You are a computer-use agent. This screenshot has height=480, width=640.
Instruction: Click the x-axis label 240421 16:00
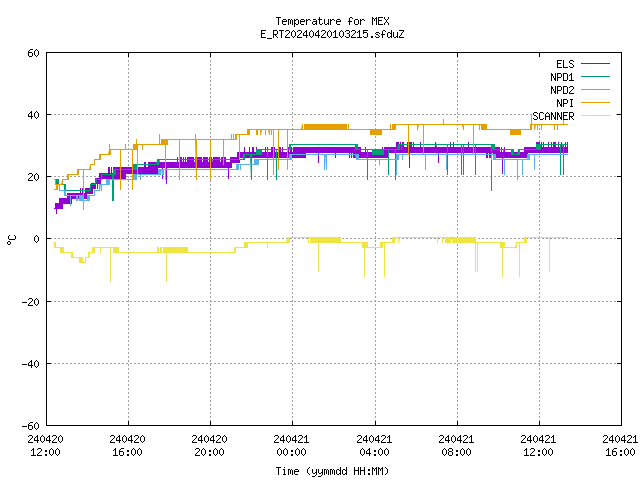(620, 446)
